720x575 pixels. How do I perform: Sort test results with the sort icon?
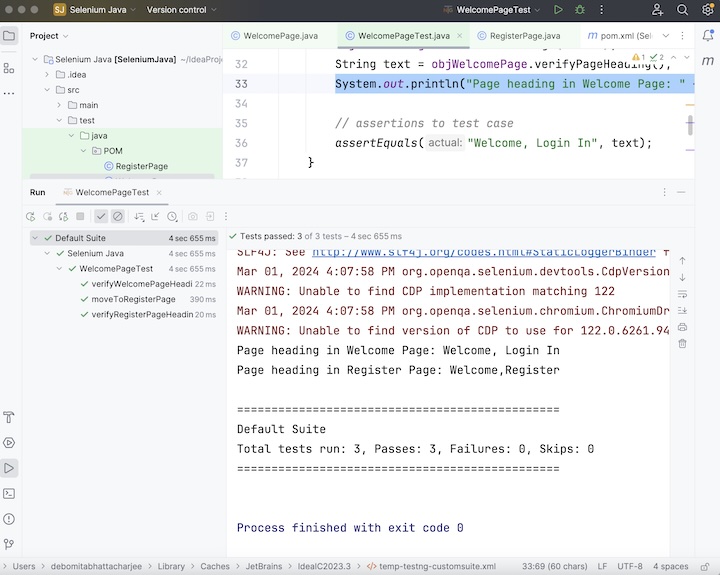point(139,216)
